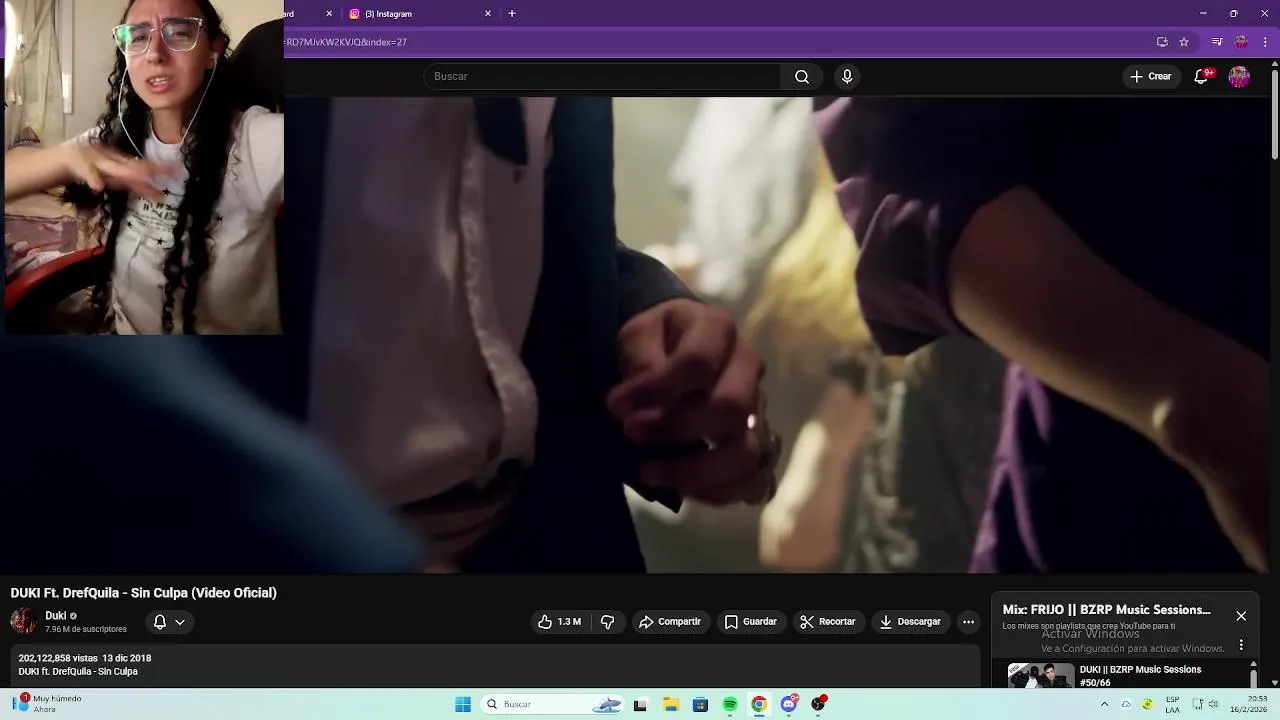The width and height of the screenshot is (1280, 720).
Task: Open File Explorer from the taskbar
Action: point(671,704)
